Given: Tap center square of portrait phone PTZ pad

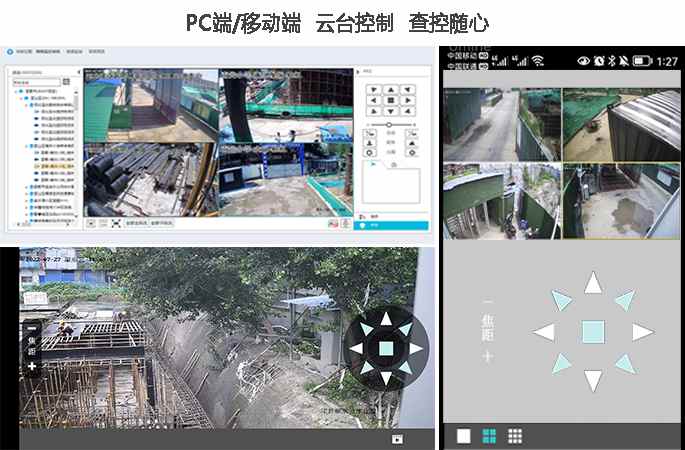Looking at the screenshot, I should [593, 332].
